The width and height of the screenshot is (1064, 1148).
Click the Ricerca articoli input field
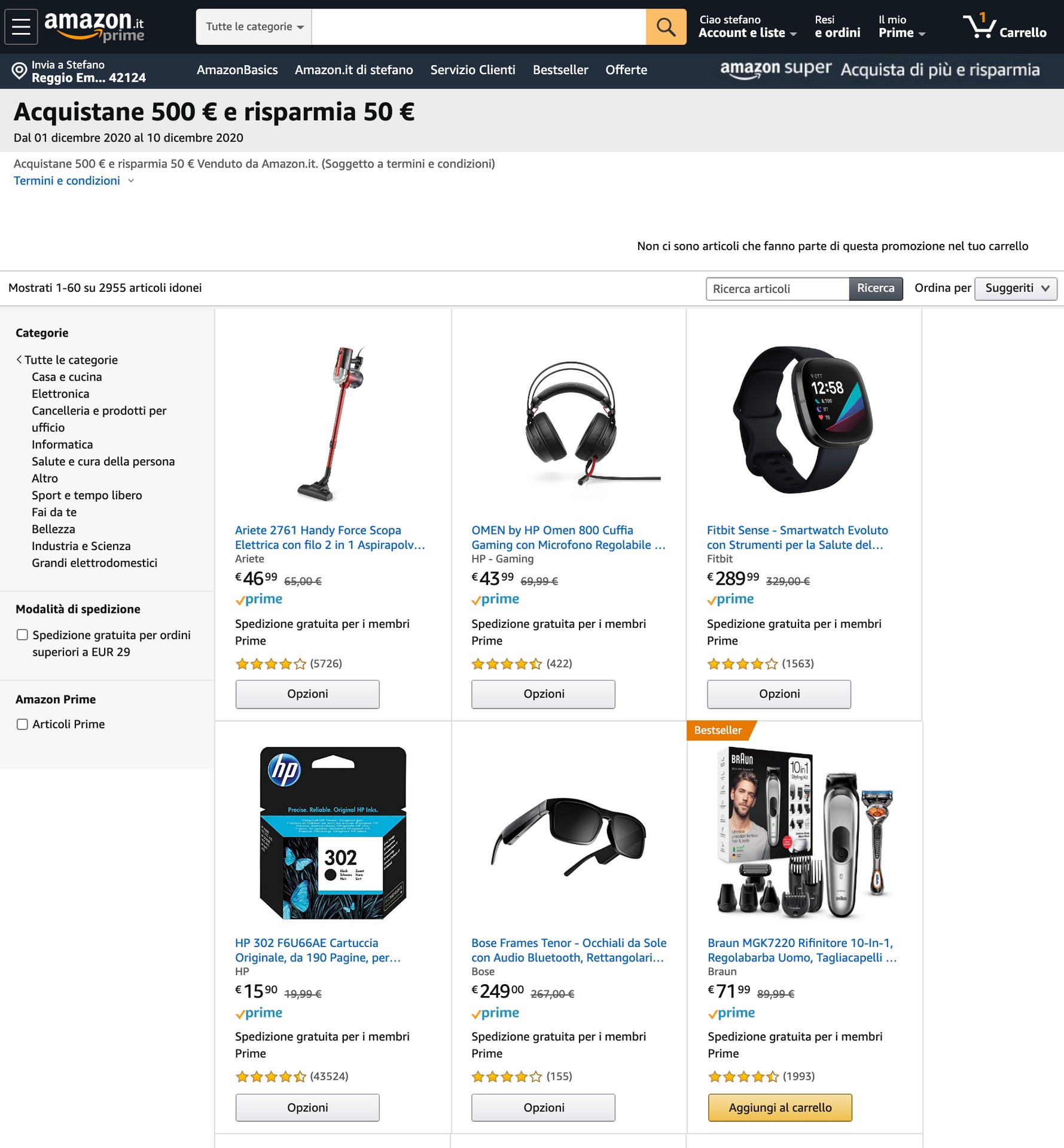[777, 289]
